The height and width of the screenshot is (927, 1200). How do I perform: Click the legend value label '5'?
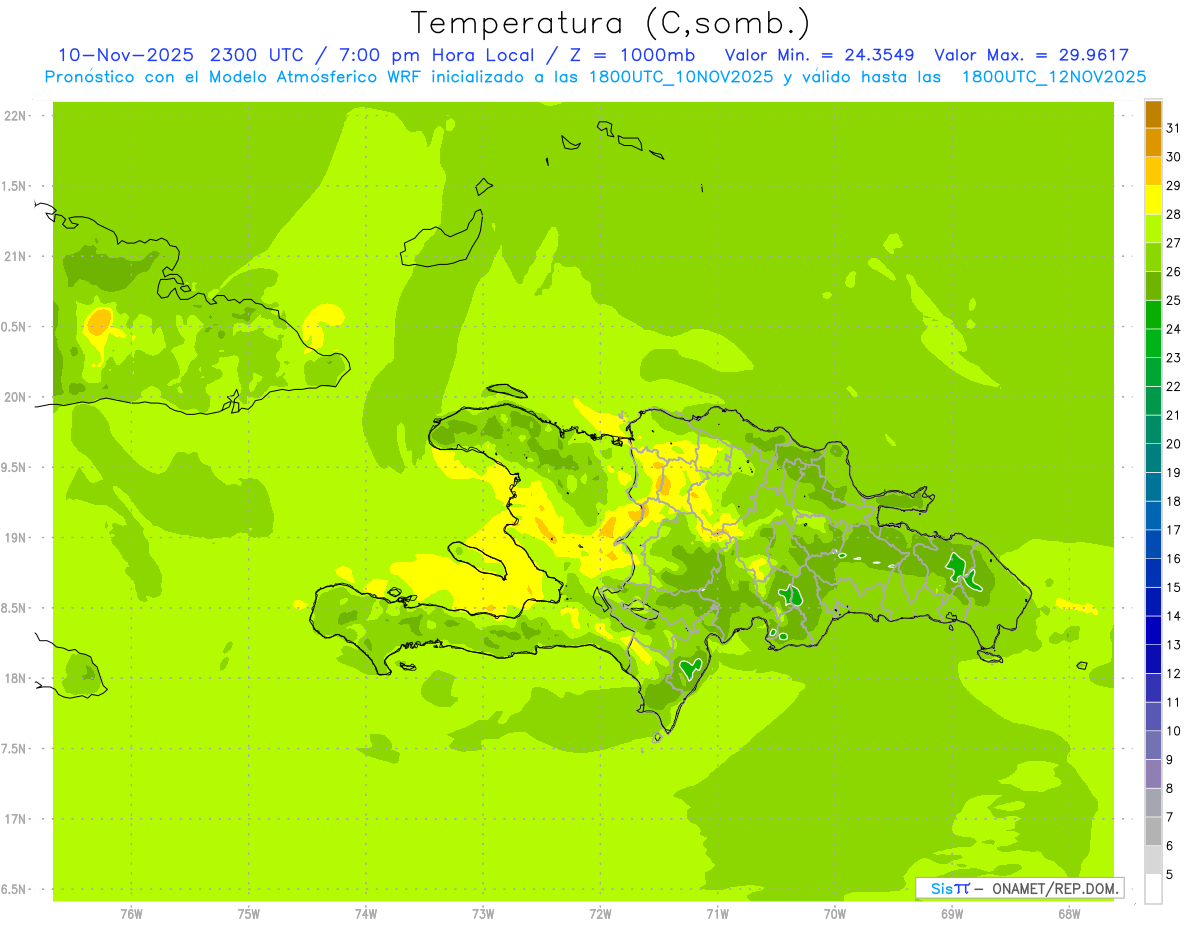pos(1169,875)
